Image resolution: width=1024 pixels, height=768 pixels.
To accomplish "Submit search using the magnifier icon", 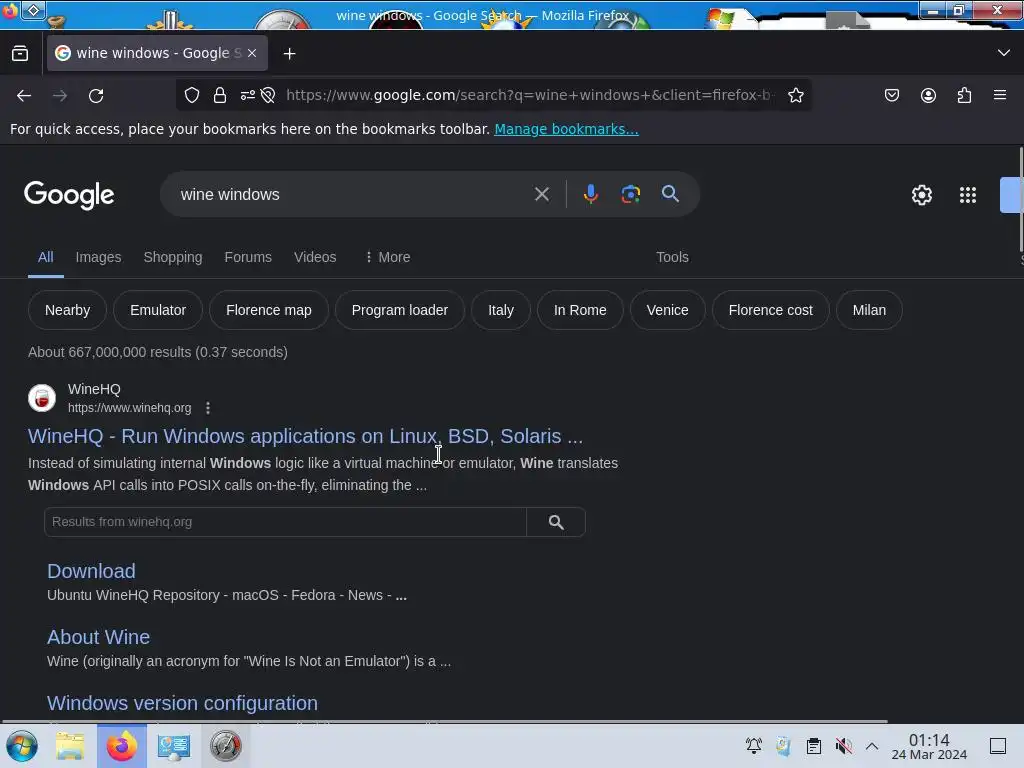I will pyautogui.click(x=670, y=194).
